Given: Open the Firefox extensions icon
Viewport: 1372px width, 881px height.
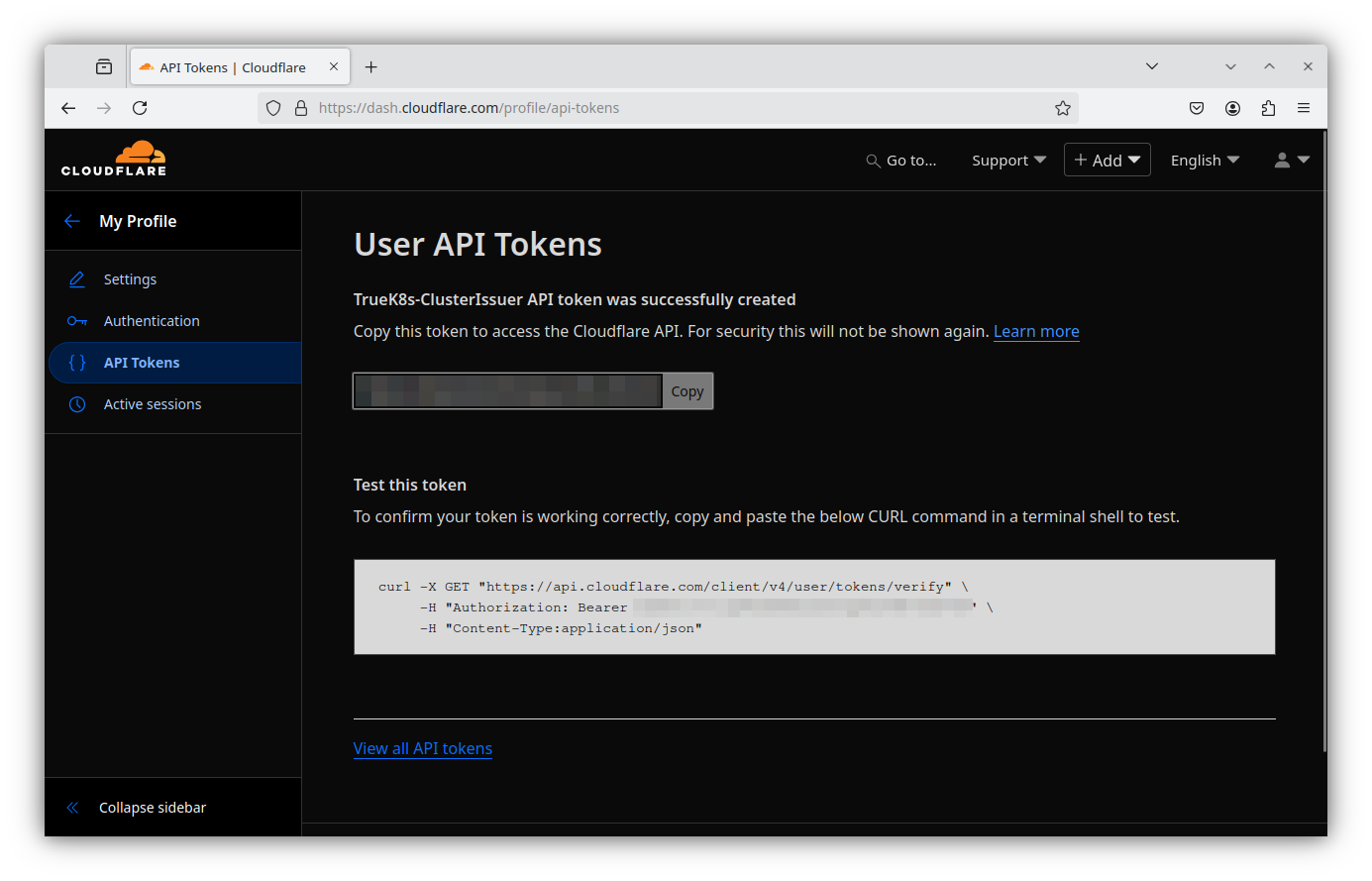Looking at the screenshot, I should 1268,108.
